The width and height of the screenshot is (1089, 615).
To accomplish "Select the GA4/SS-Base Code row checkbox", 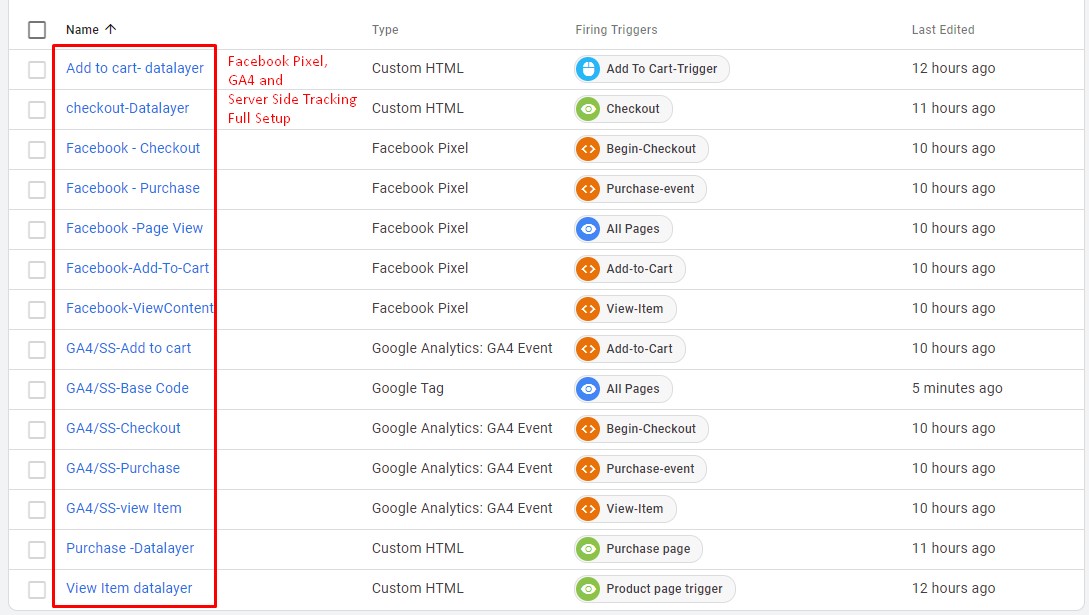I will coord(37,389).
